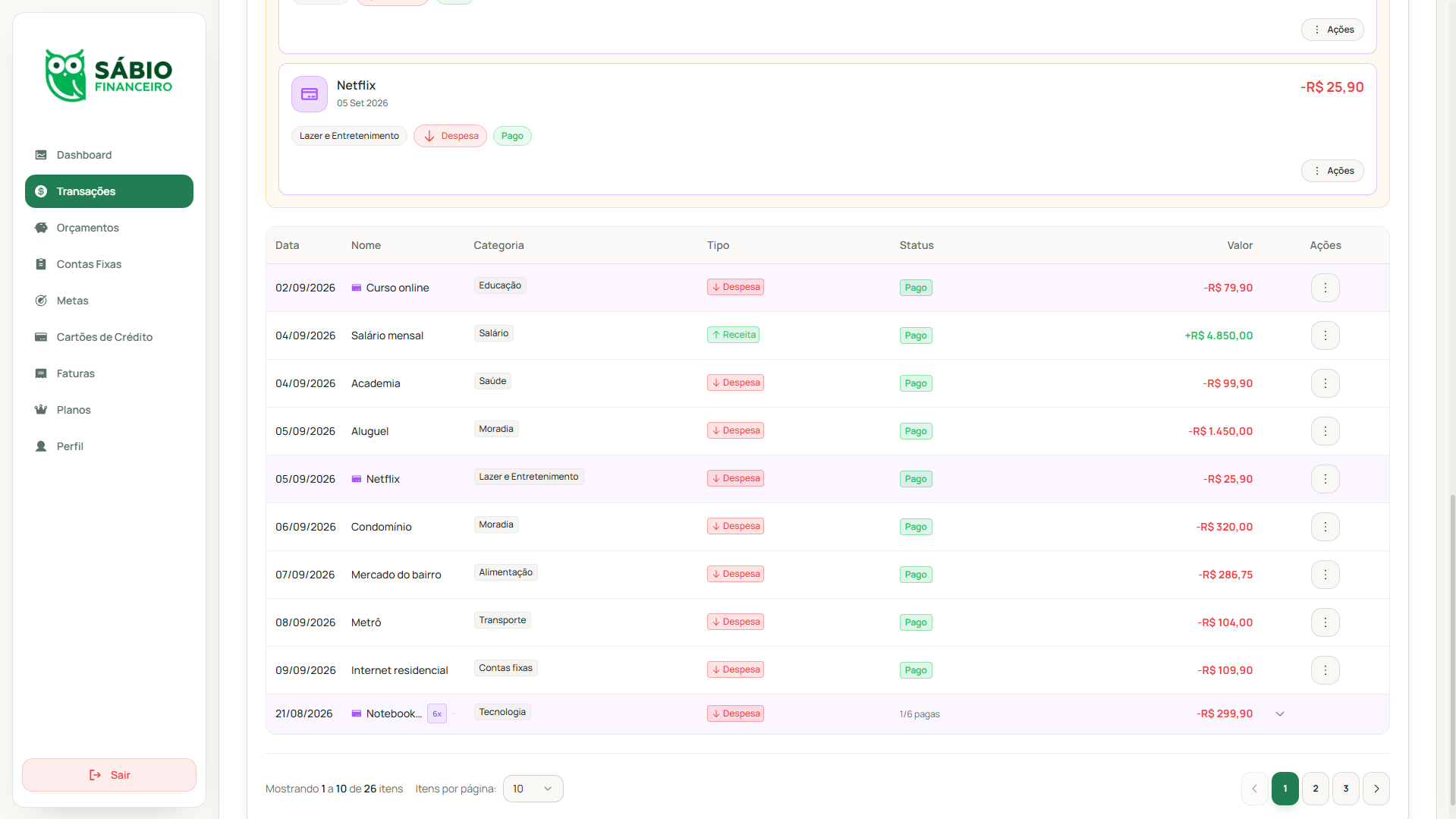Open three-dot actions for Salário mensal row
This screenshot has height=819, width=1456.
(x=1325, y=335)
